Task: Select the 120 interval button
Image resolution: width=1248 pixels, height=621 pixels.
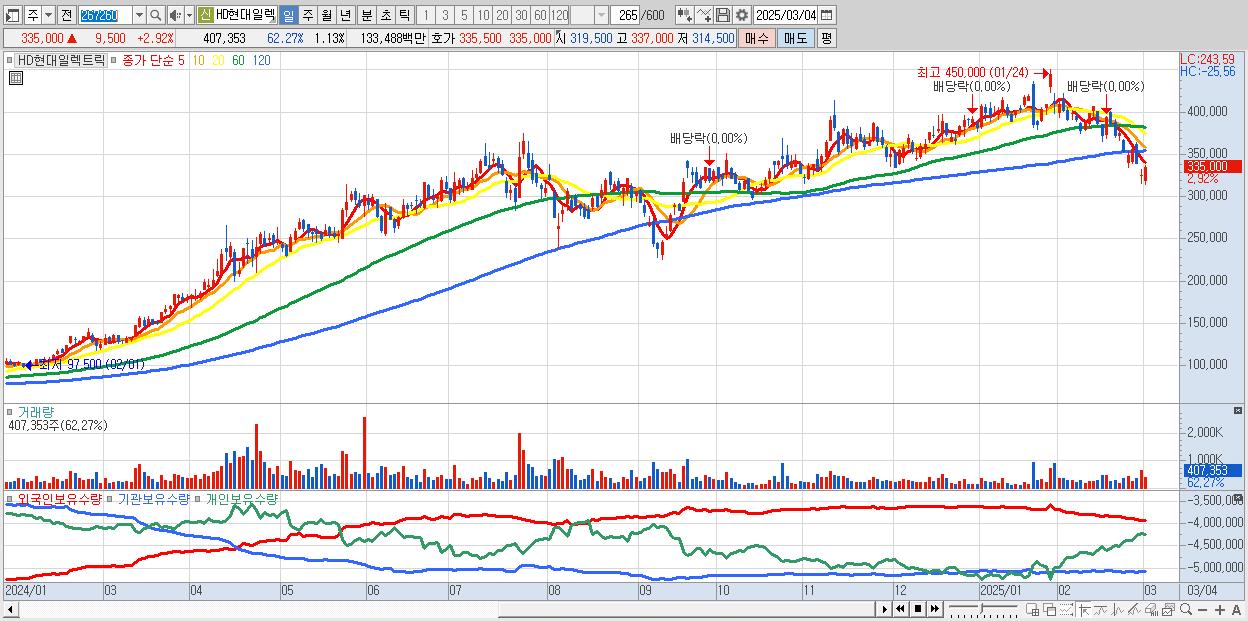Action: click(x=560, y=16)
